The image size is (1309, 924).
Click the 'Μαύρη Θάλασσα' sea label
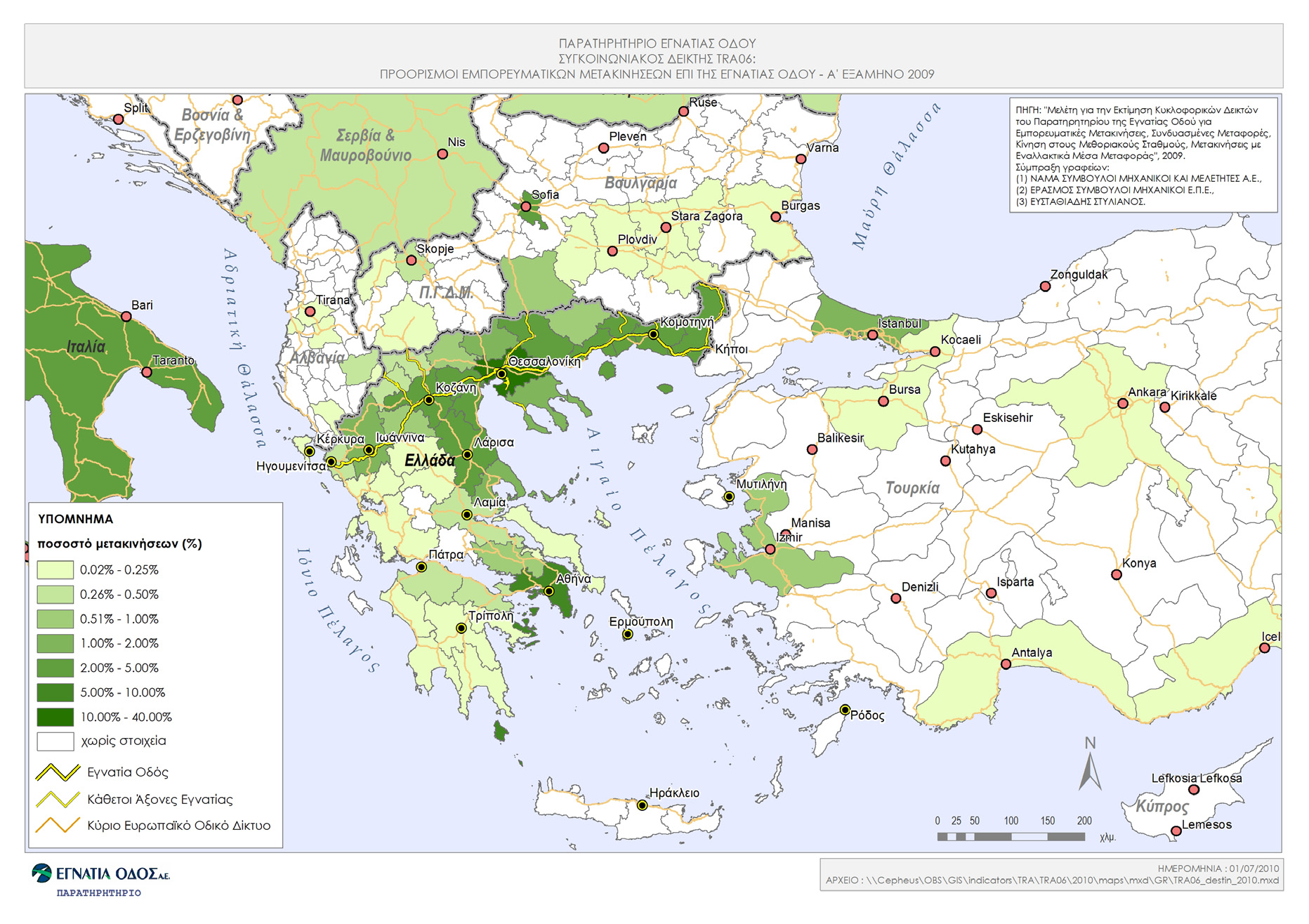click(895, 176)
